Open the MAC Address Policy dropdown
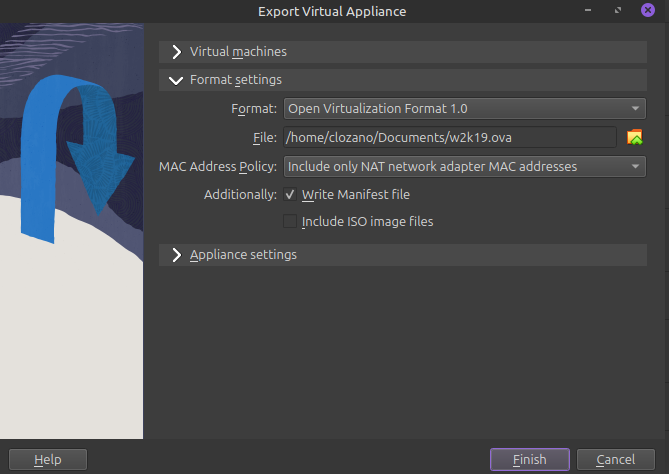Screen dimensions: 669x474 [x=465, y=166]
